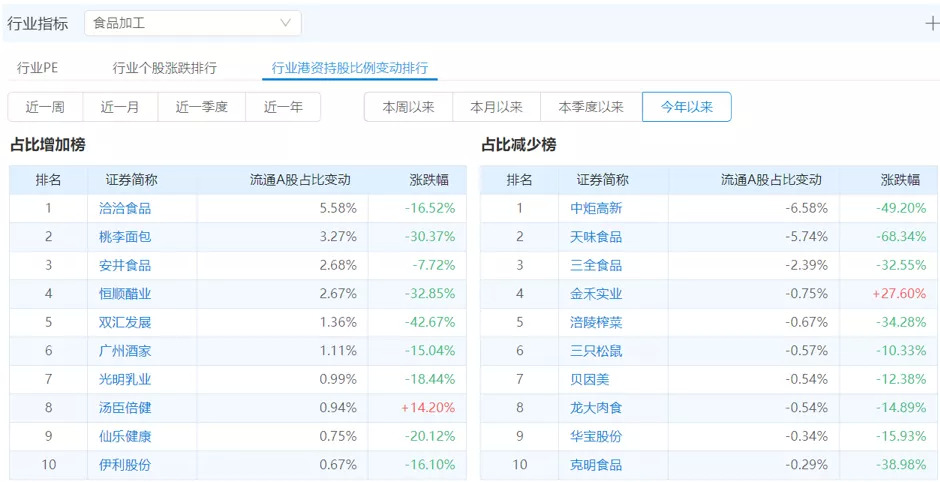Click the 5.58% cell for 洽洽食品
940x482 pixels.
point(339,209)
